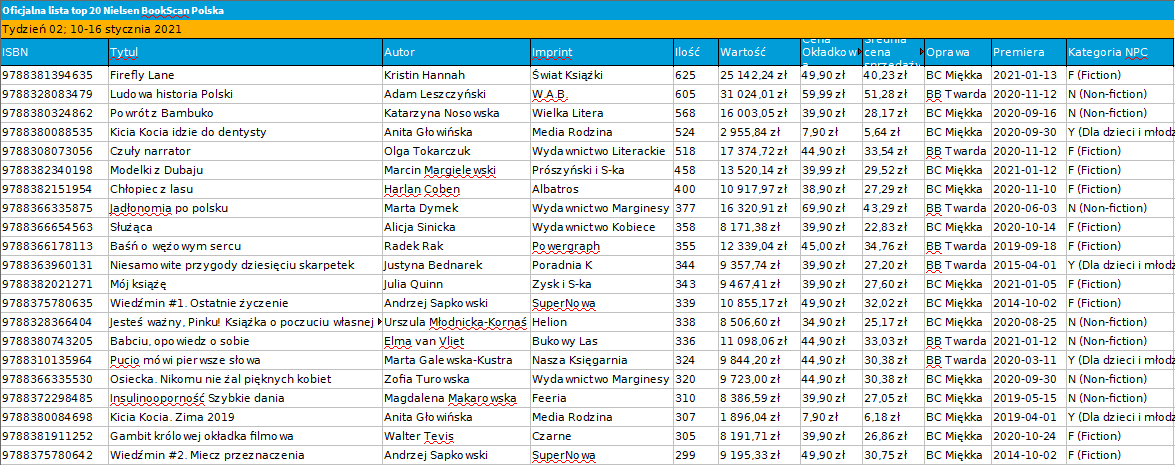The image size is (1175, 465).
Task: Click the Wartość column header
Action: coord(758,52)
